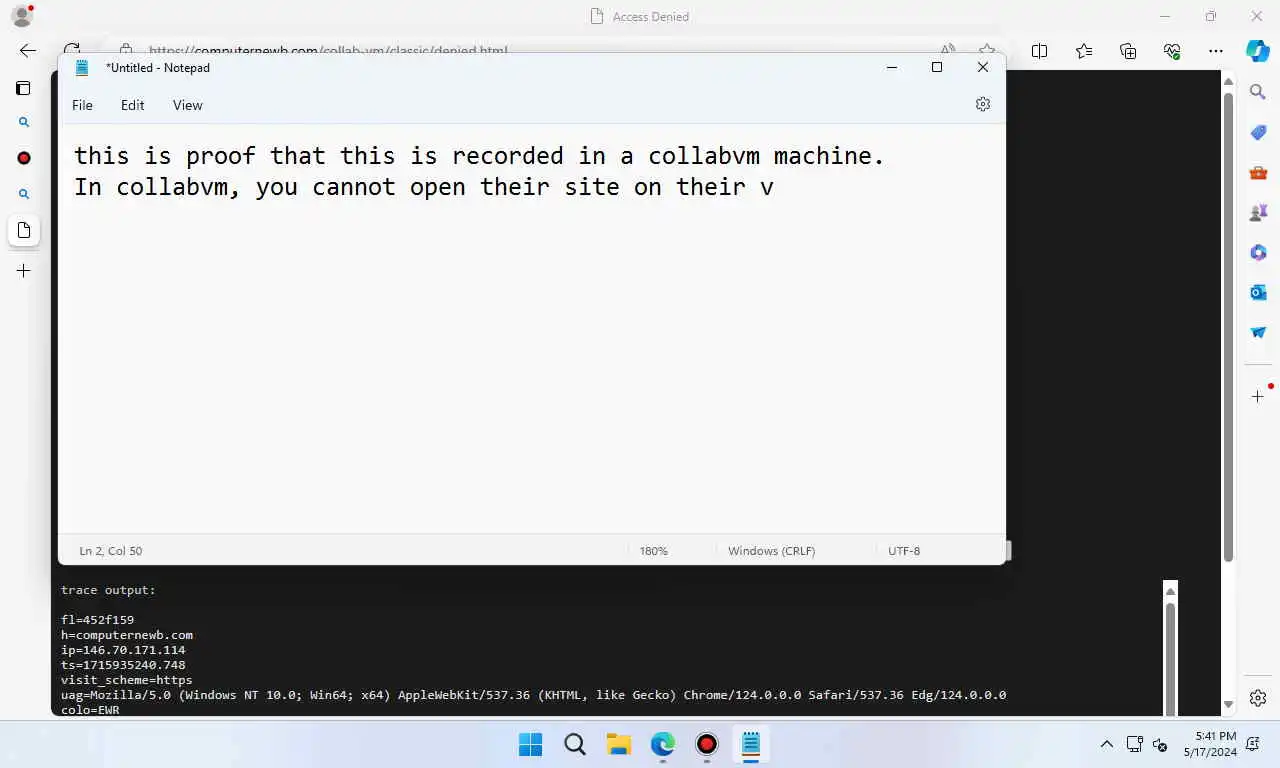
Task: Close the Untitled Notepad window
Action: pos(983,67)
